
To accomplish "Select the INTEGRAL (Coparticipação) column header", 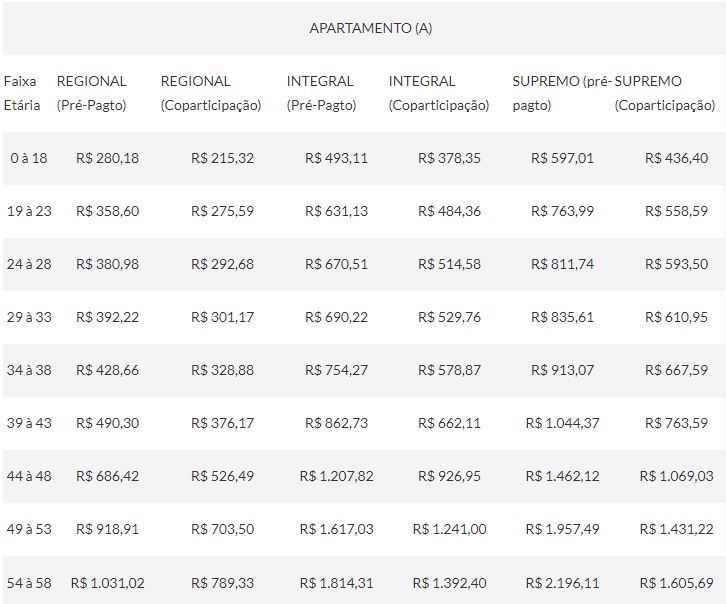I will (x=438, y=93).
